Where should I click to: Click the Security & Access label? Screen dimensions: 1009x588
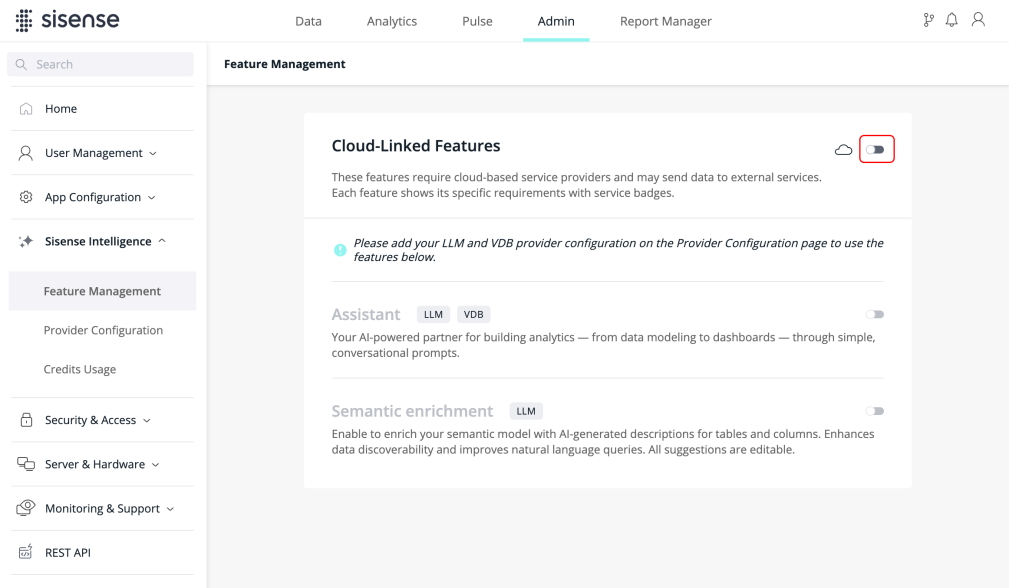(90, 420)
